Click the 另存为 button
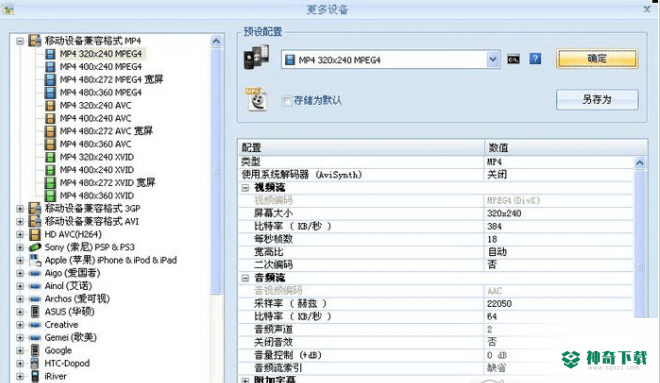This screenshot has width=660, height=383. [x=597, y=100]
